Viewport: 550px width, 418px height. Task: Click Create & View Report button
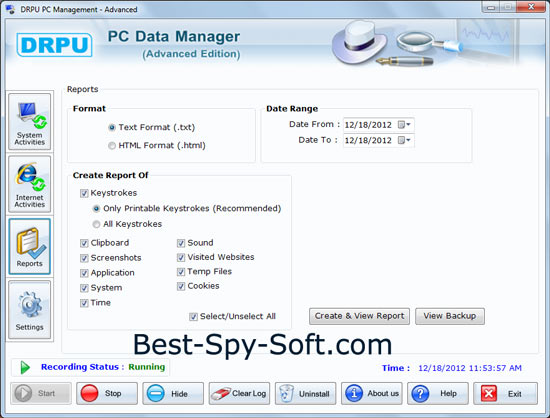(359, 316)
